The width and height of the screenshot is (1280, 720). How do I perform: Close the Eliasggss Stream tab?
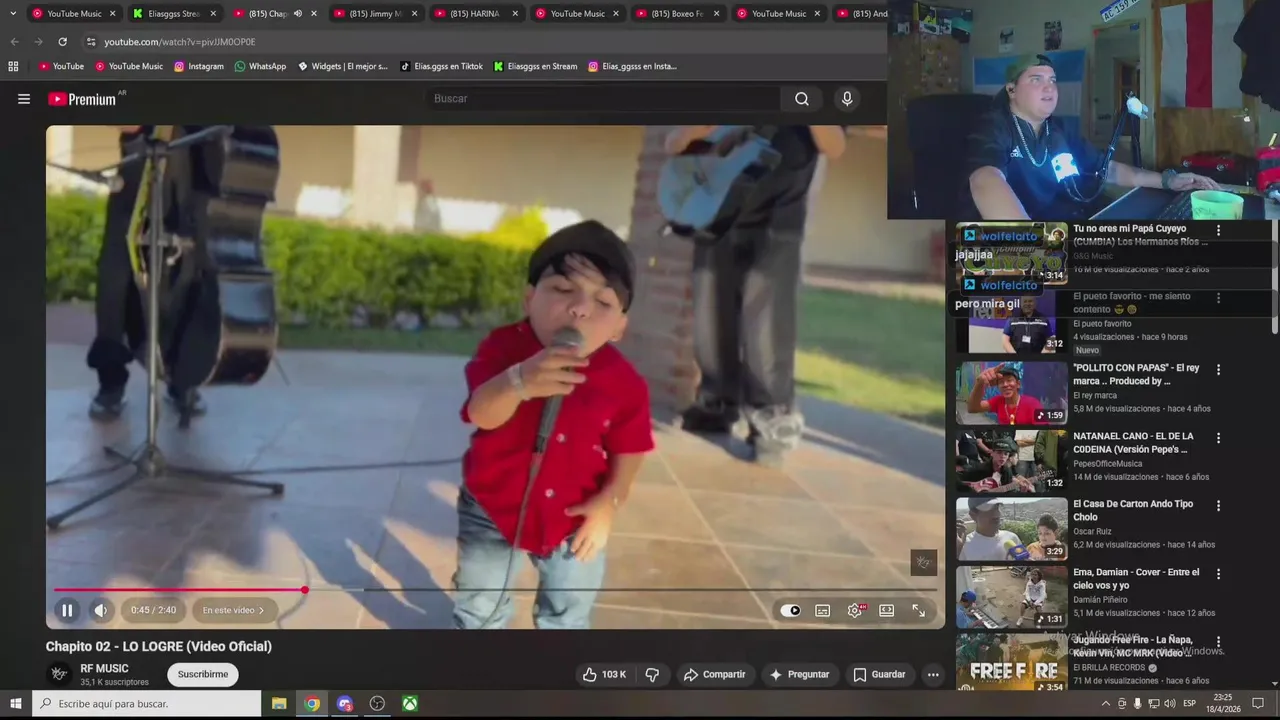click(x=213, y=14)
